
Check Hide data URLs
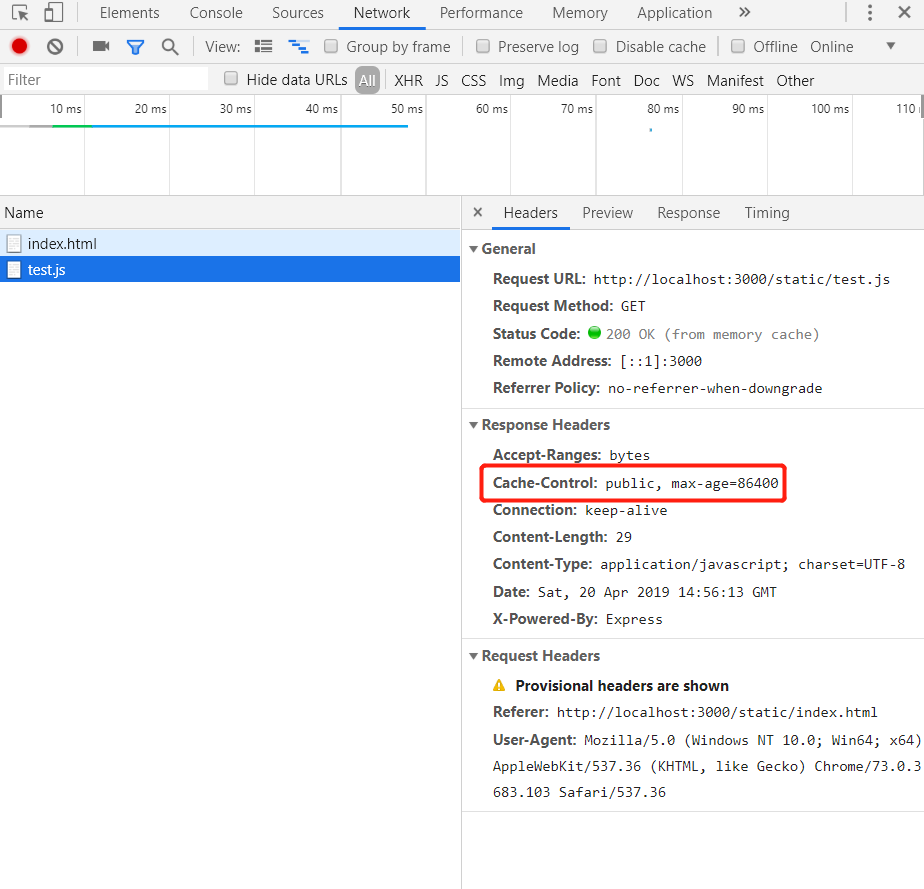[231, 78]
